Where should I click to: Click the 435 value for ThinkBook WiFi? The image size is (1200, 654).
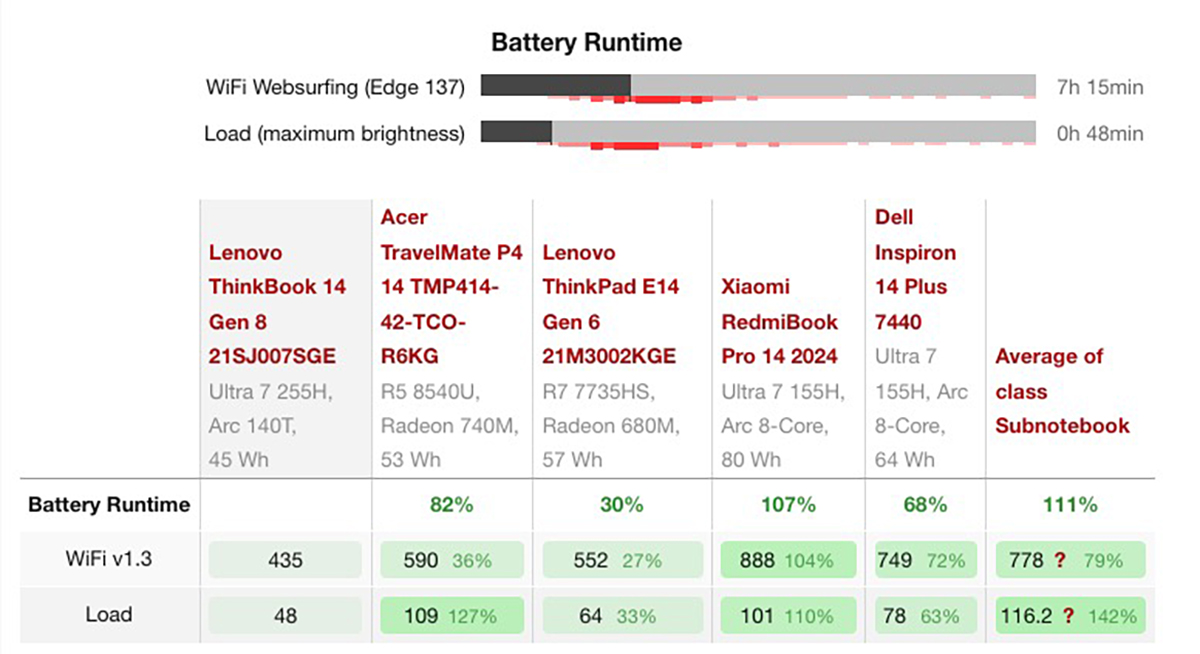(285, 561)
